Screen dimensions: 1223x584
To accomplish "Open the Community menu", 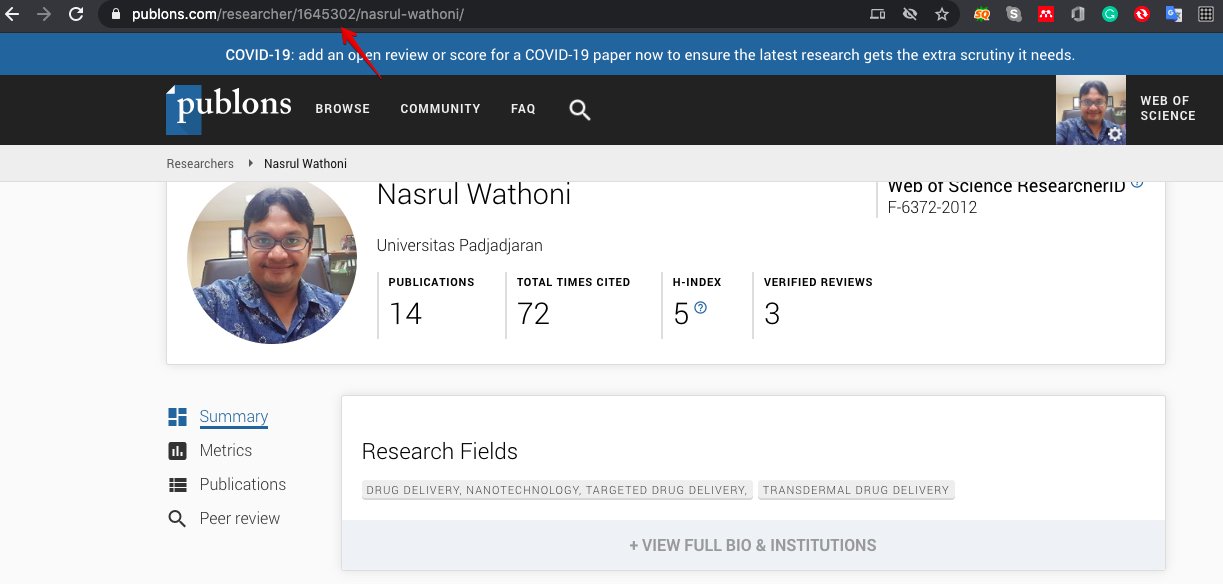I will click(440, 108).
